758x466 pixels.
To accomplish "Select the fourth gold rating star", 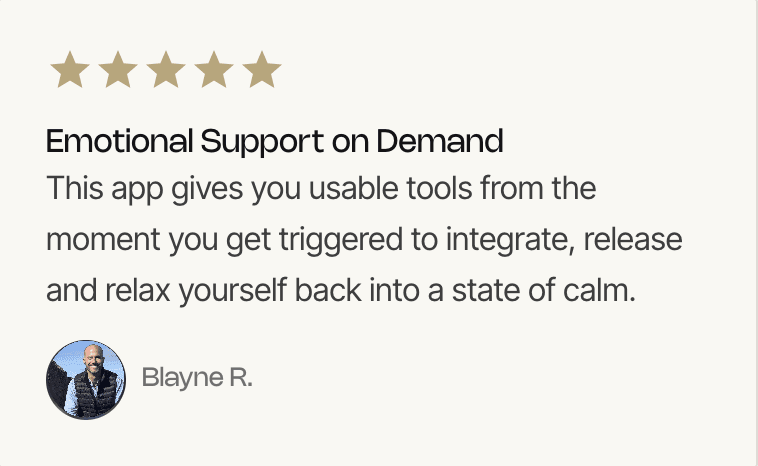I will click(x=214, y=70).
